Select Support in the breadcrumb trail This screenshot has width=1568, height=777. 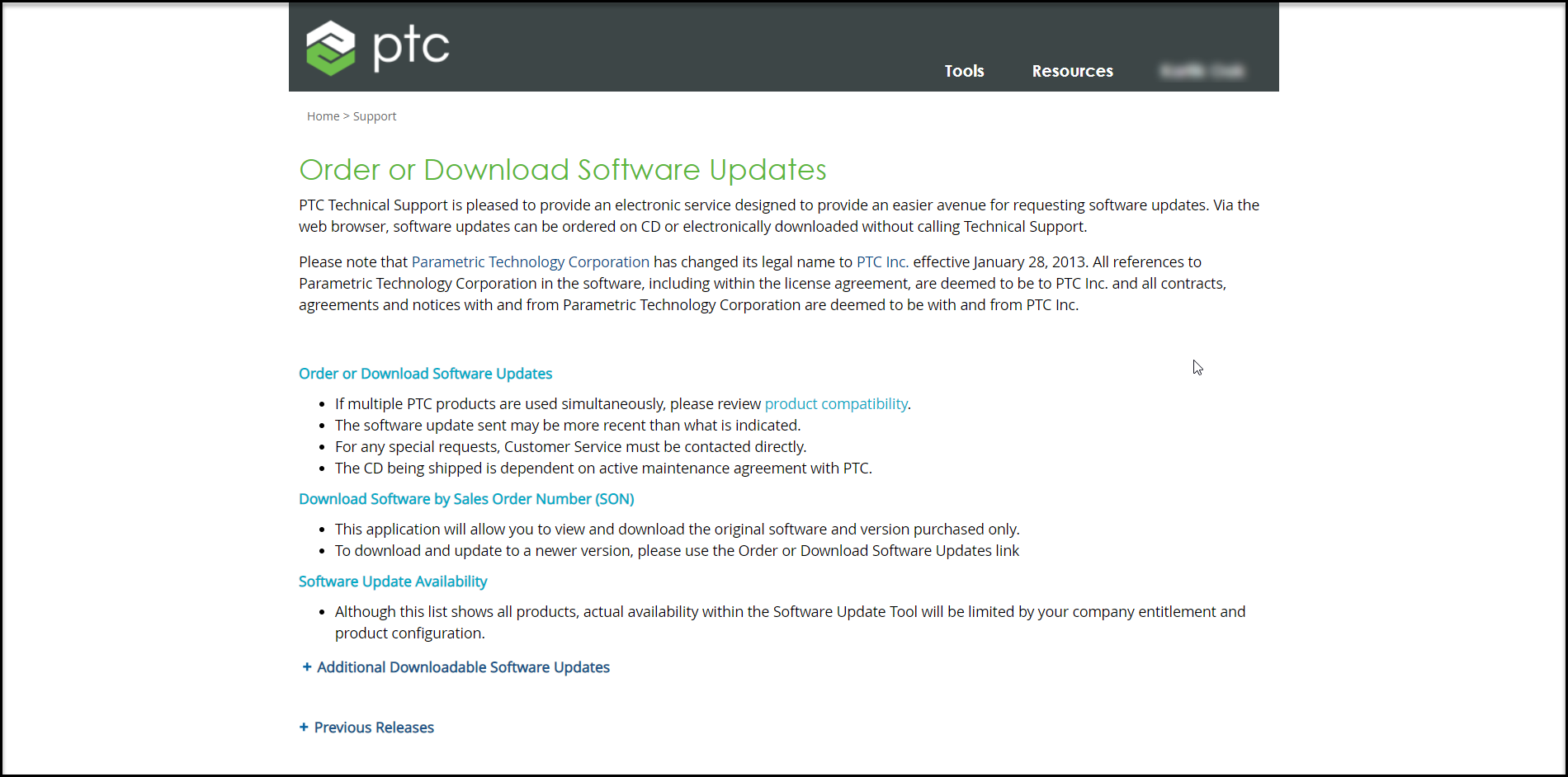375,115
